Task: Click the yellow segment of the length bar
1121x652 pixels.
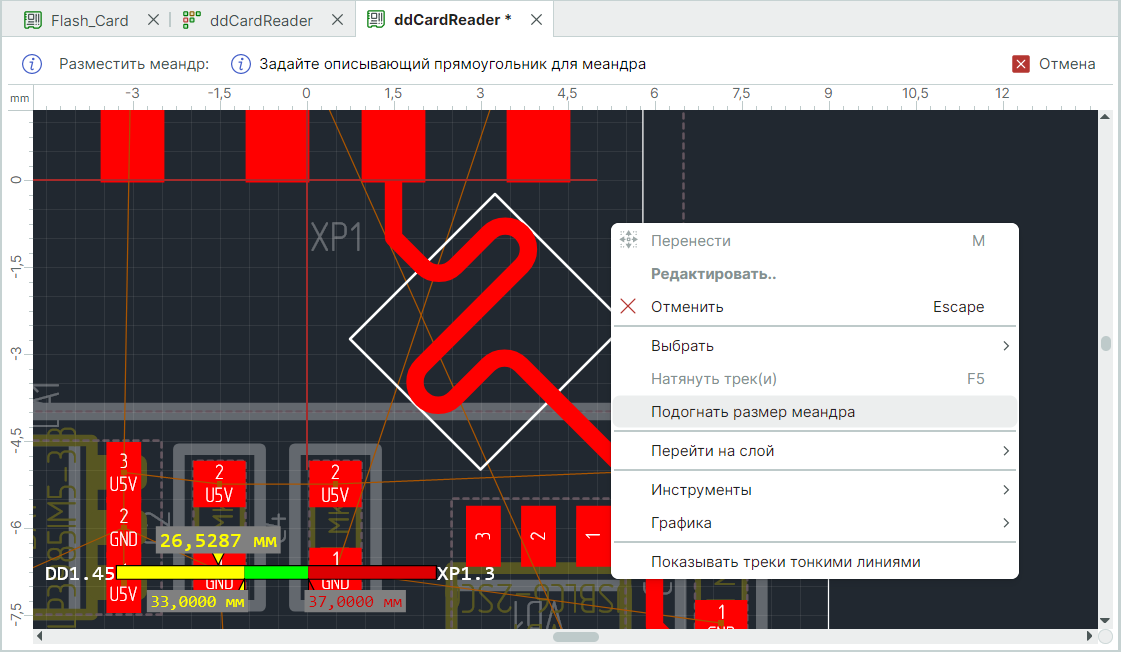Action: click(180, 573)
